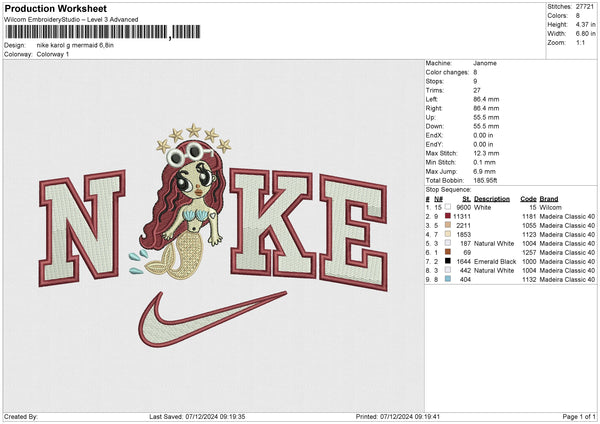This screenshot has height=424, width=600.
Task: Click 'Emerald Black' description in row 7
Action: (x=495, y=261)
